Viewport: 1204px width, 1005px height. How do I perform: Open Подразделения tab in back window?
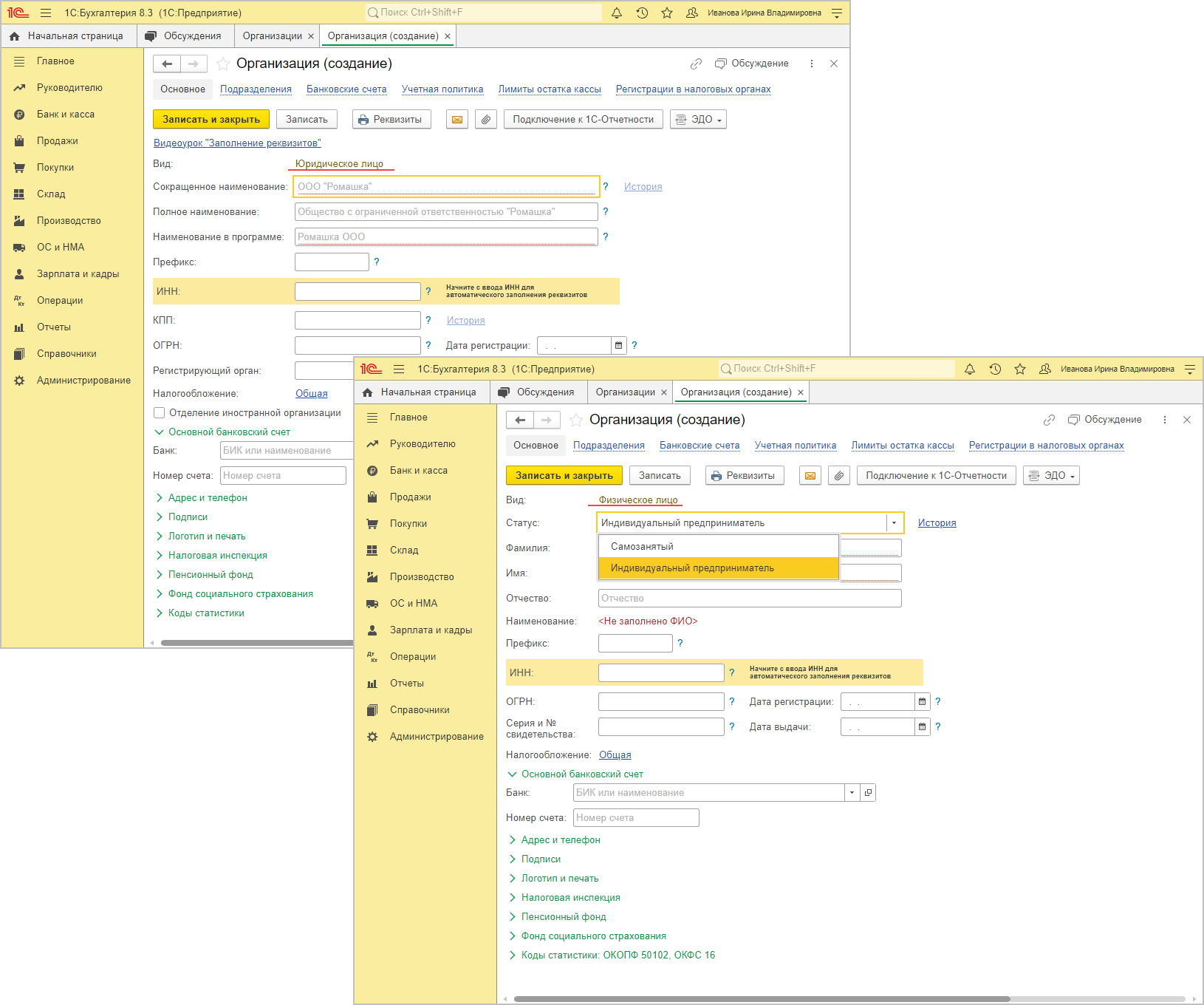(x=256, y=89)
